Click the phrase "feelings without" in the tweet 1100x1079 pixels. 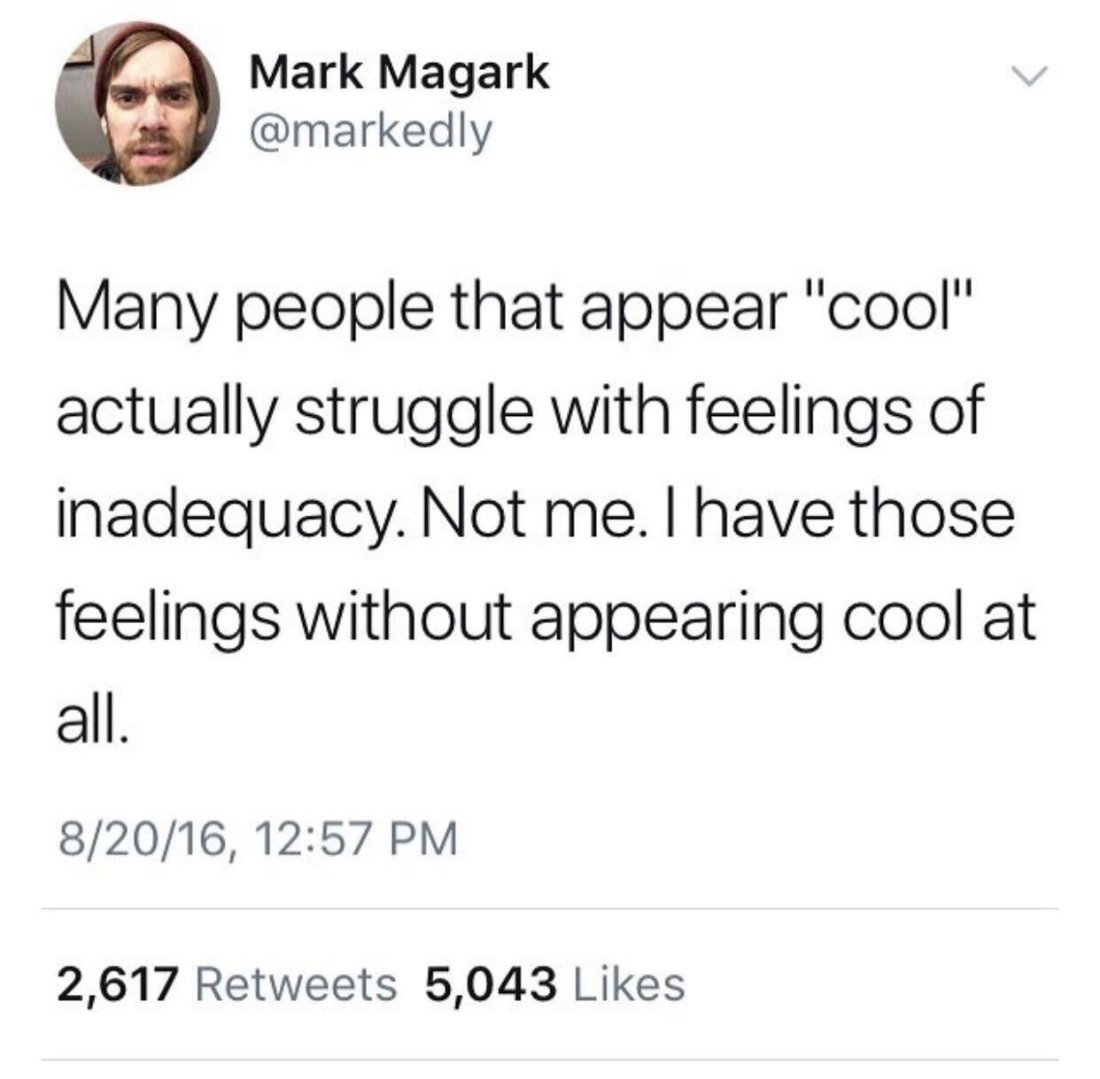click(x=283, y=620)
